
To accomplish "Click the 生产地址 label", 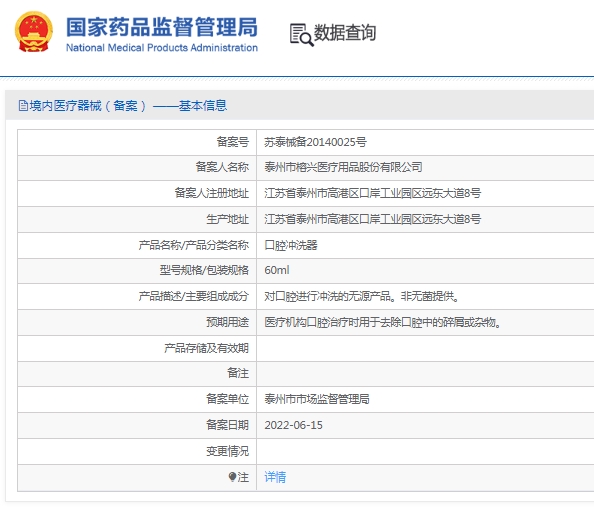I will [227, 219].
